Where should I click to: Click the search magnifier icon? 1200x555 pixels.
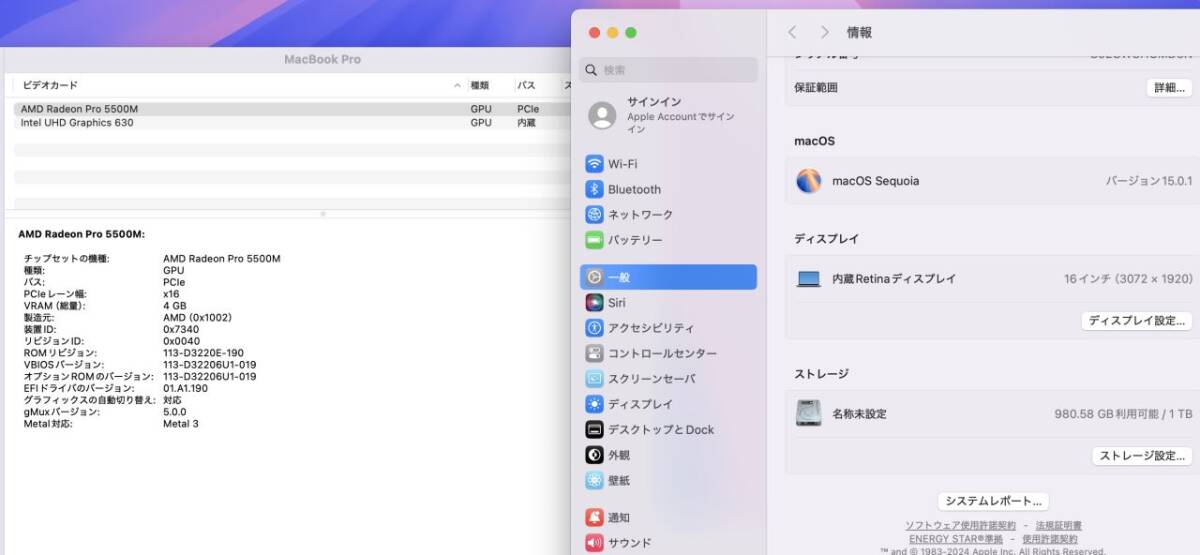tap(591, 70)
